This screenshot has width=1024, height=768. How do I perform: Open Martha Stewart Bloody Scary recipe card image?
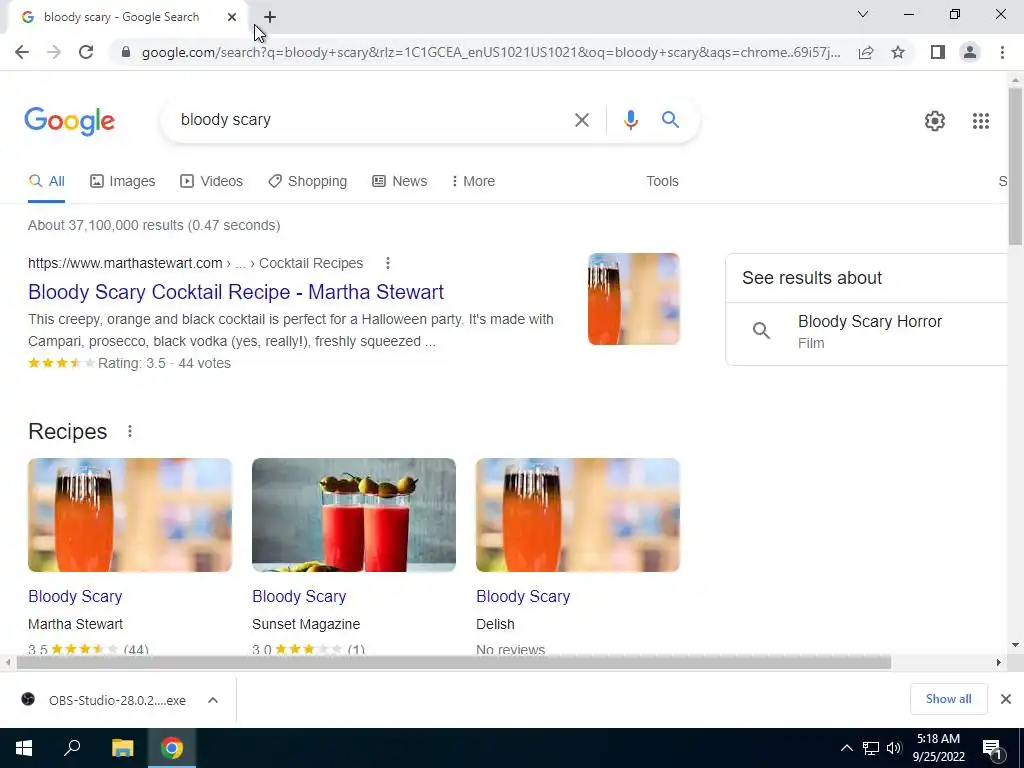tap(130, 515)
